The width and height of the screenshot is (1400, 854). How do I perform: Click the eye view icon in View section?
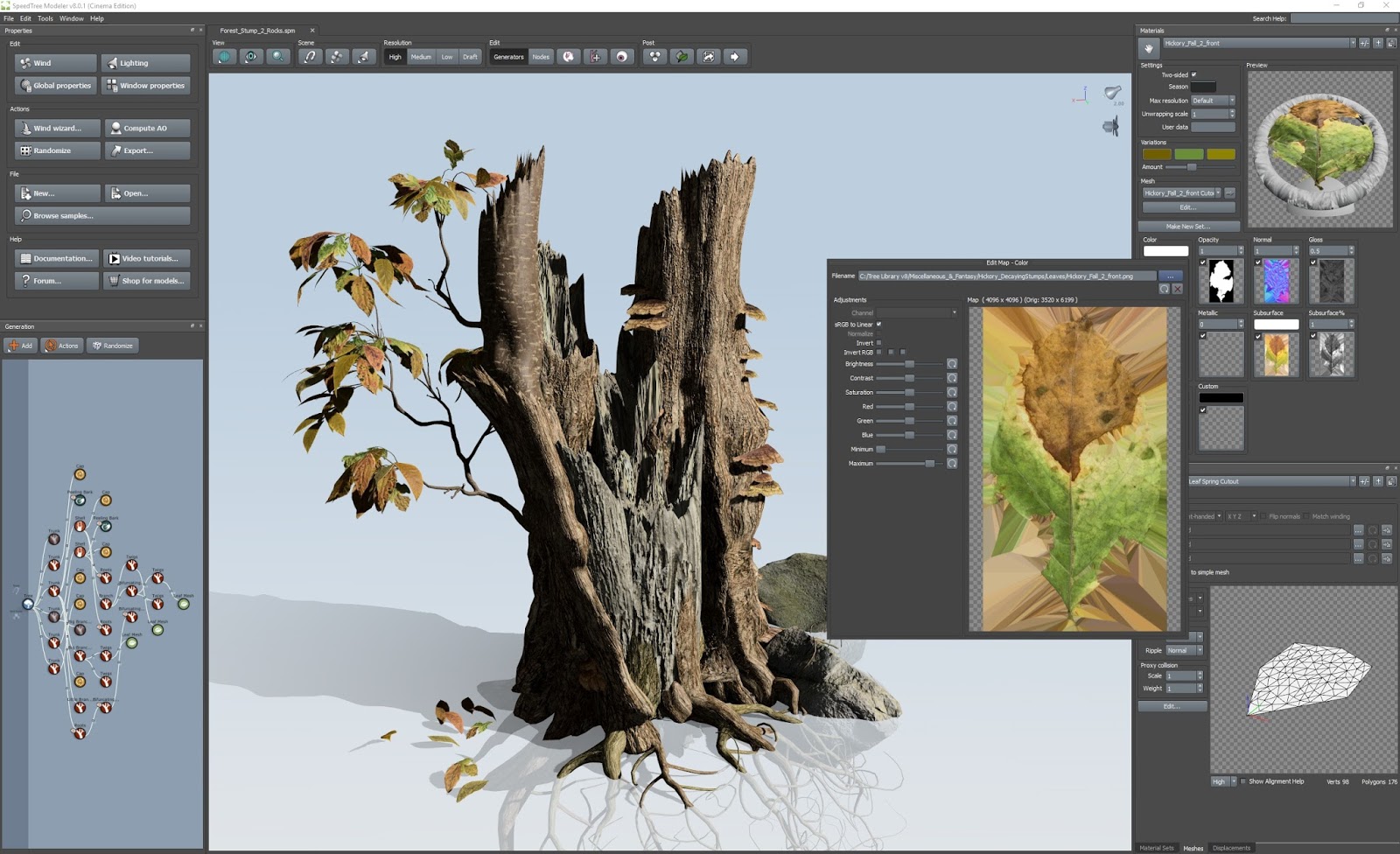pos(251,57)
